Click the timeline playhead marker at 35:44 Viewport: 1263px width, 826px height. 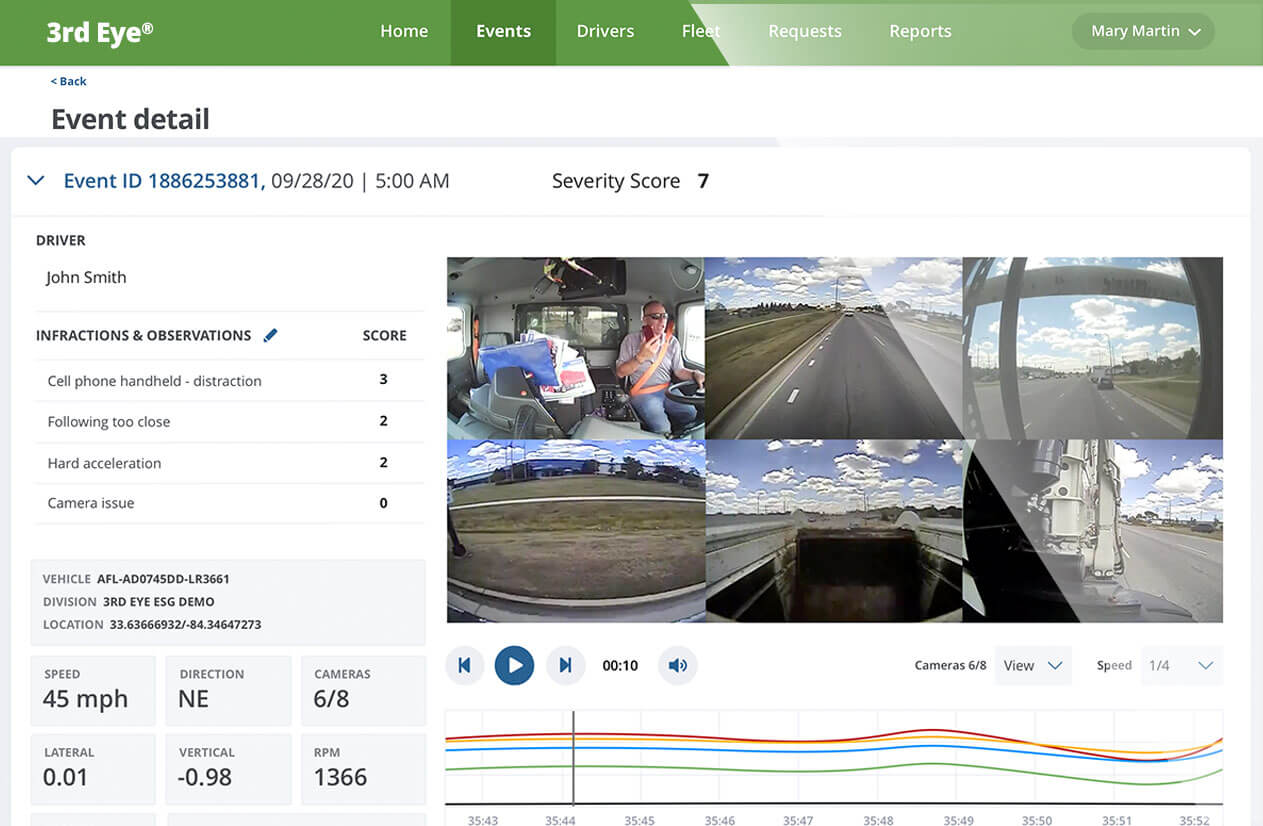click(x=573, y=758)
